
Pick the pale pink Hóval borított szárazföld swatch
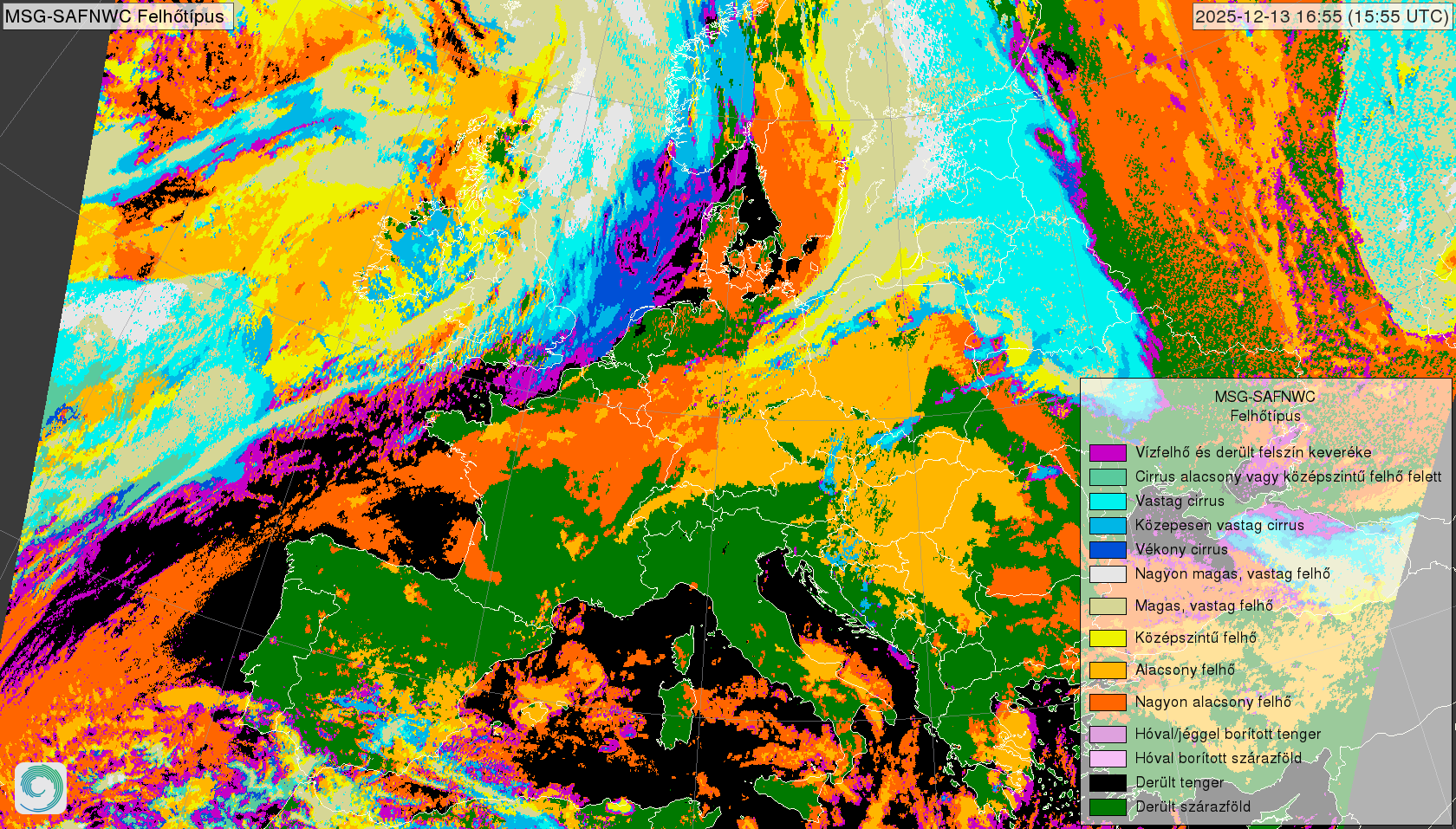1108,758
